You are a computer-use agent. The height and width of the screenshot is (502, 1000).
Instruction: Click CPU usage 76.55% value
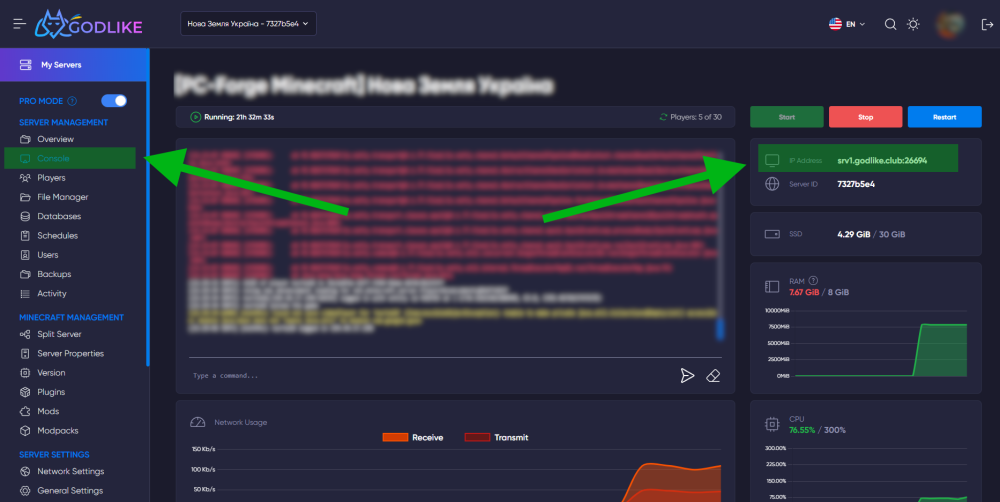(802, 431)
